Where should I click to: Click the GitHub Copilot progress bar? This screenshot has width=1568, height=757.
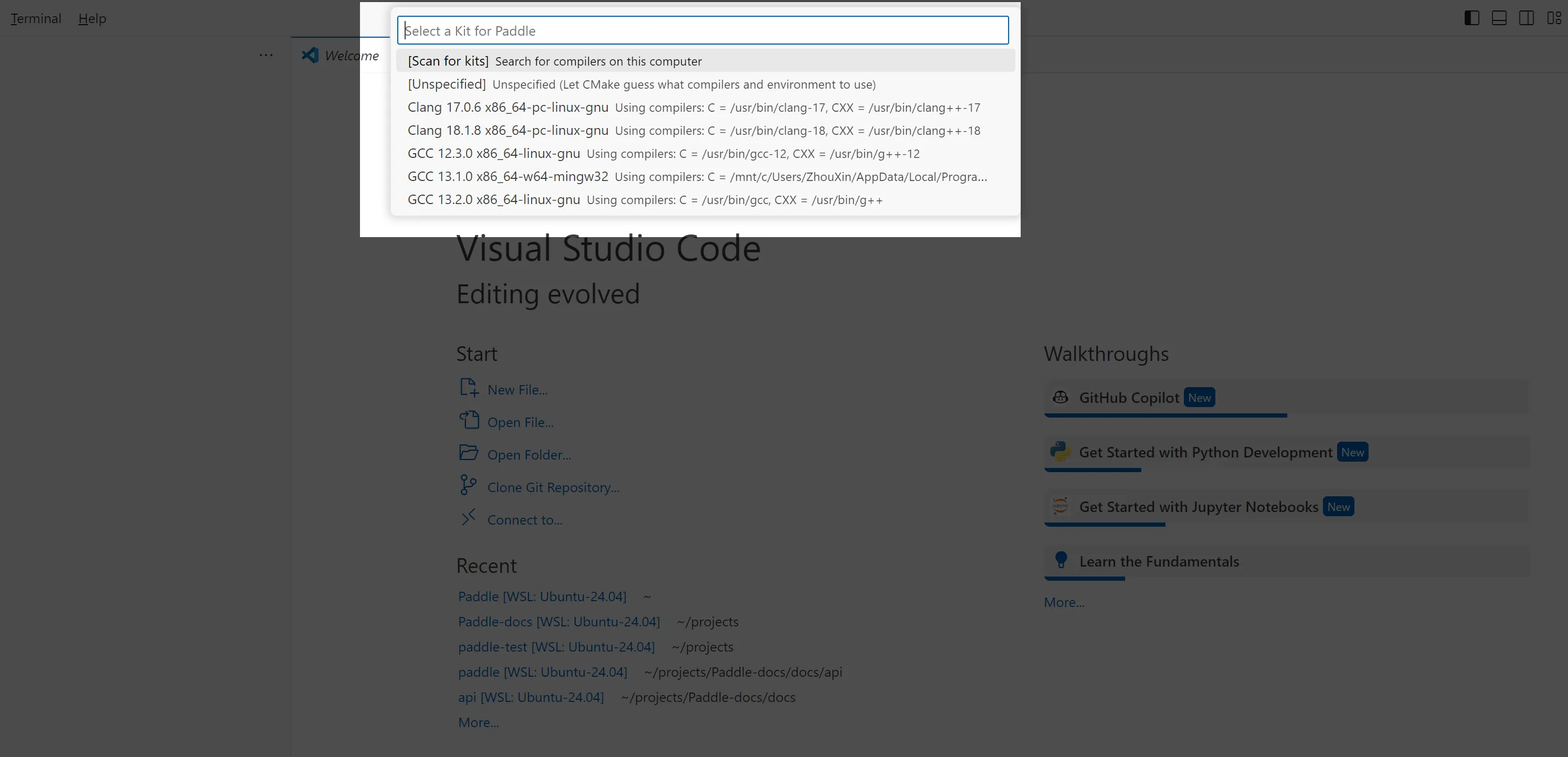(1166, 415)
